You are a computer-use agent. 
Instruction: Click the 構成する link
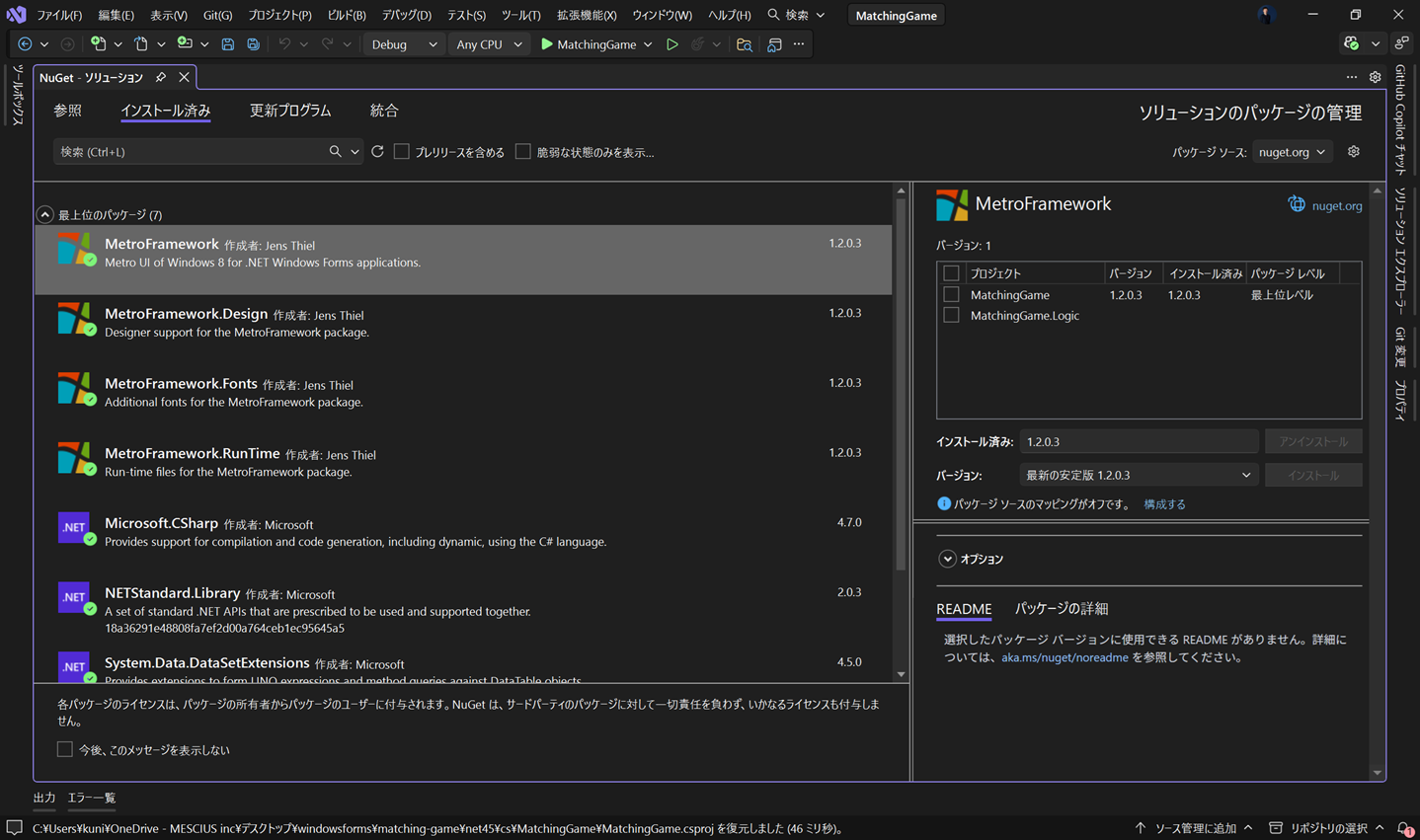pos(1163,503)
